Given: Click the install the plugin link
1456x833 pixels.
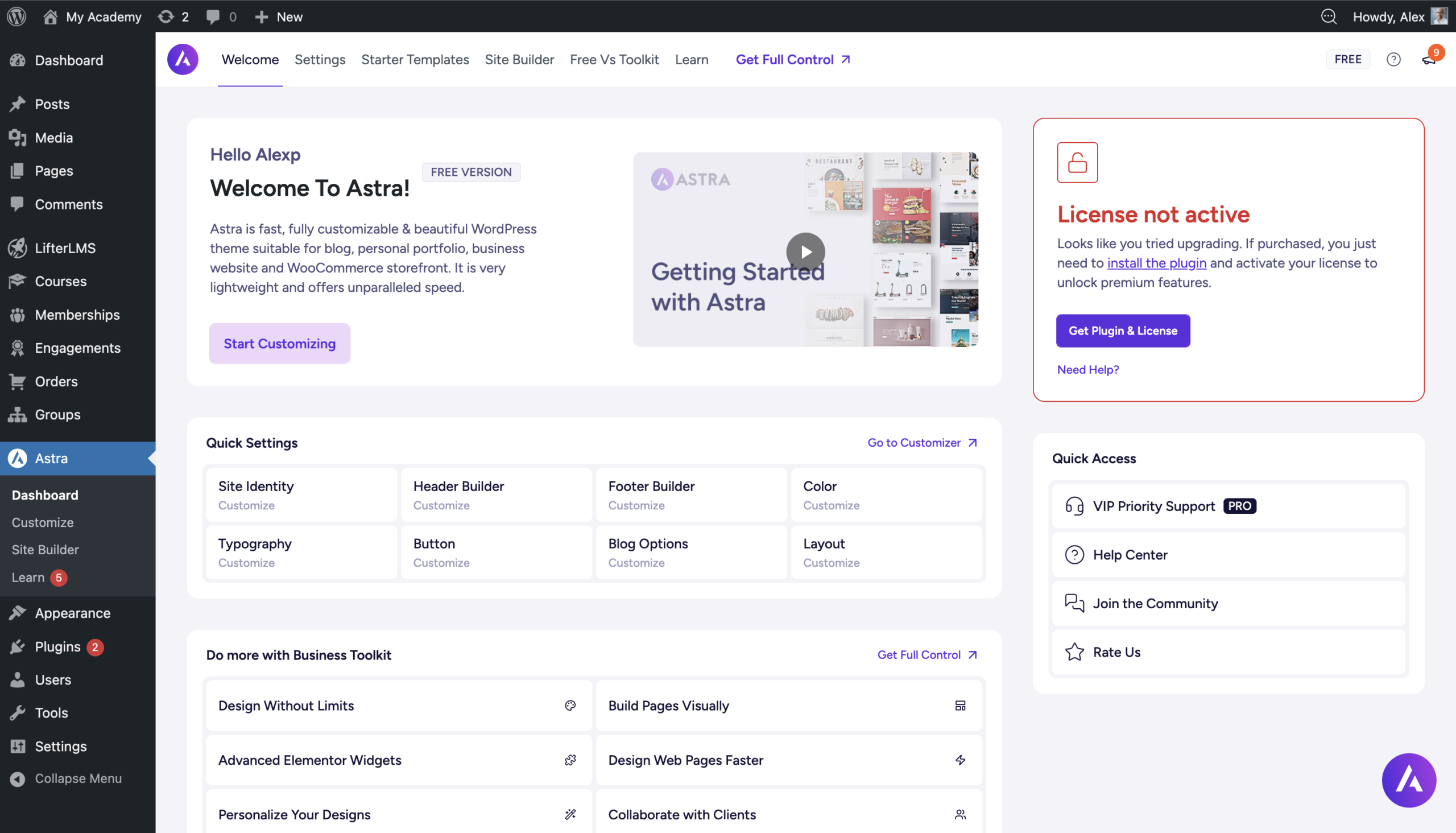Looking at the screenshot, I should 1156,263.
